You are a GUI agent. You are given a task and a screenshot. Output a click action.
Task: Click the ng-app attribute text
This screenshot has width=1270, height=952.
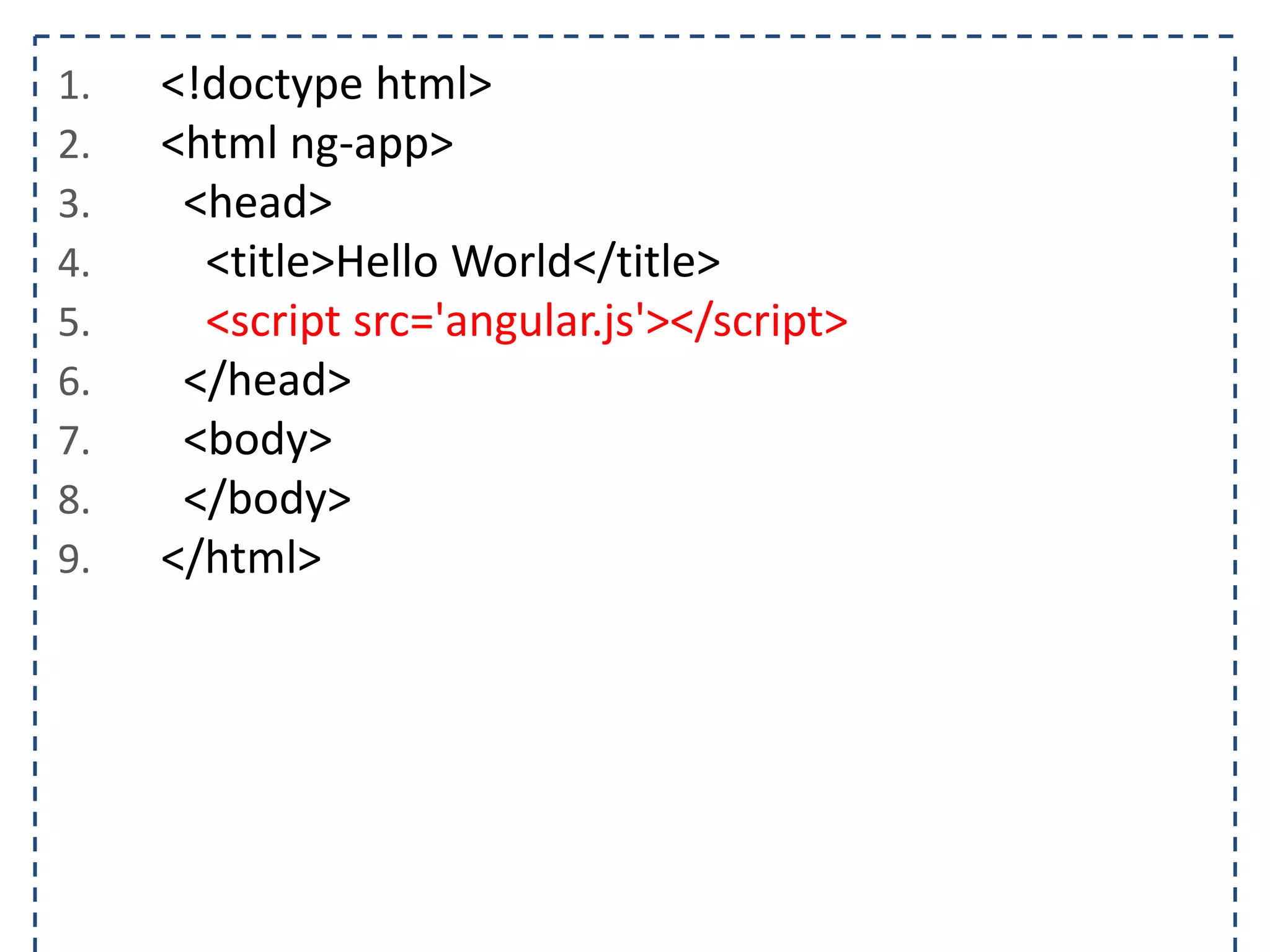point(360,145)
